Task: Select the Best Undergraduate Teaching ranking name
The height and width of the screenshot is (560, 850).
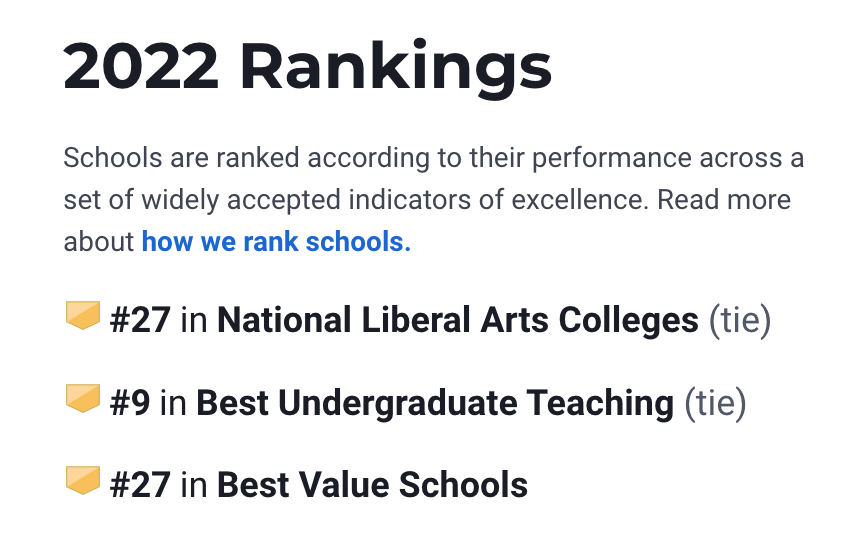Action: pyautogui.click(x=435, y=403)
